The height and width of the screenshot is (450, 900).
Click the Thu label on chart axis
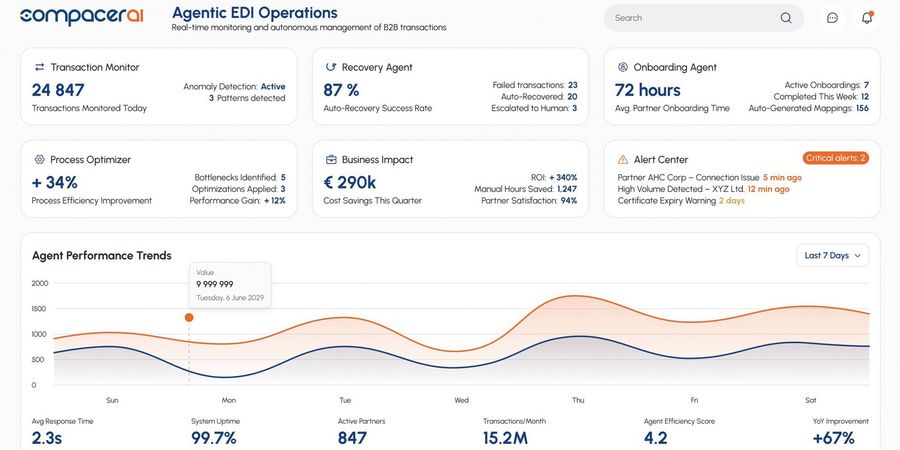coord(578,400)
